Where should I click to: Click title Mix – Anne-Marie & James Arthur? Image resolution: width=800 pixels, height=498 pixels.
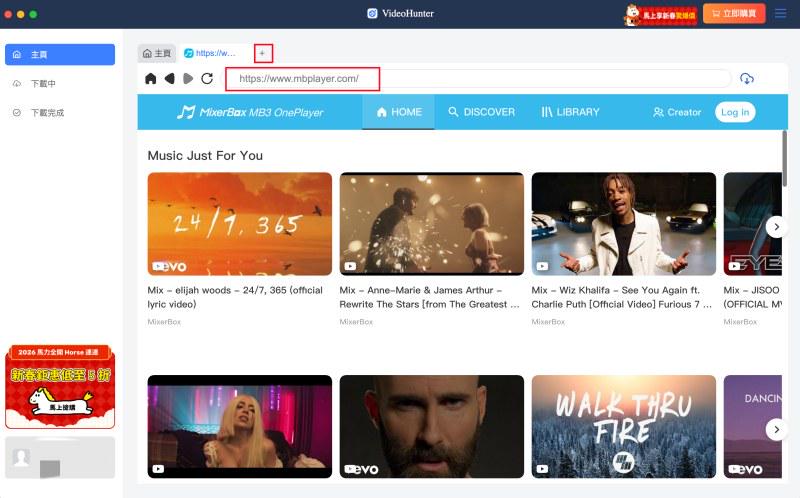pyautogui.click(x=430, y=297)
